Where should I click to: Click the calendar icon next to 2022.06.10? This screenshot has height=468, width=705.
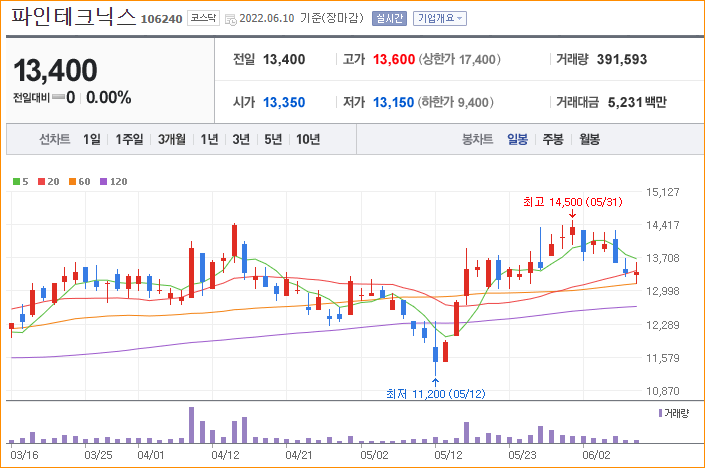coord(231,20)
